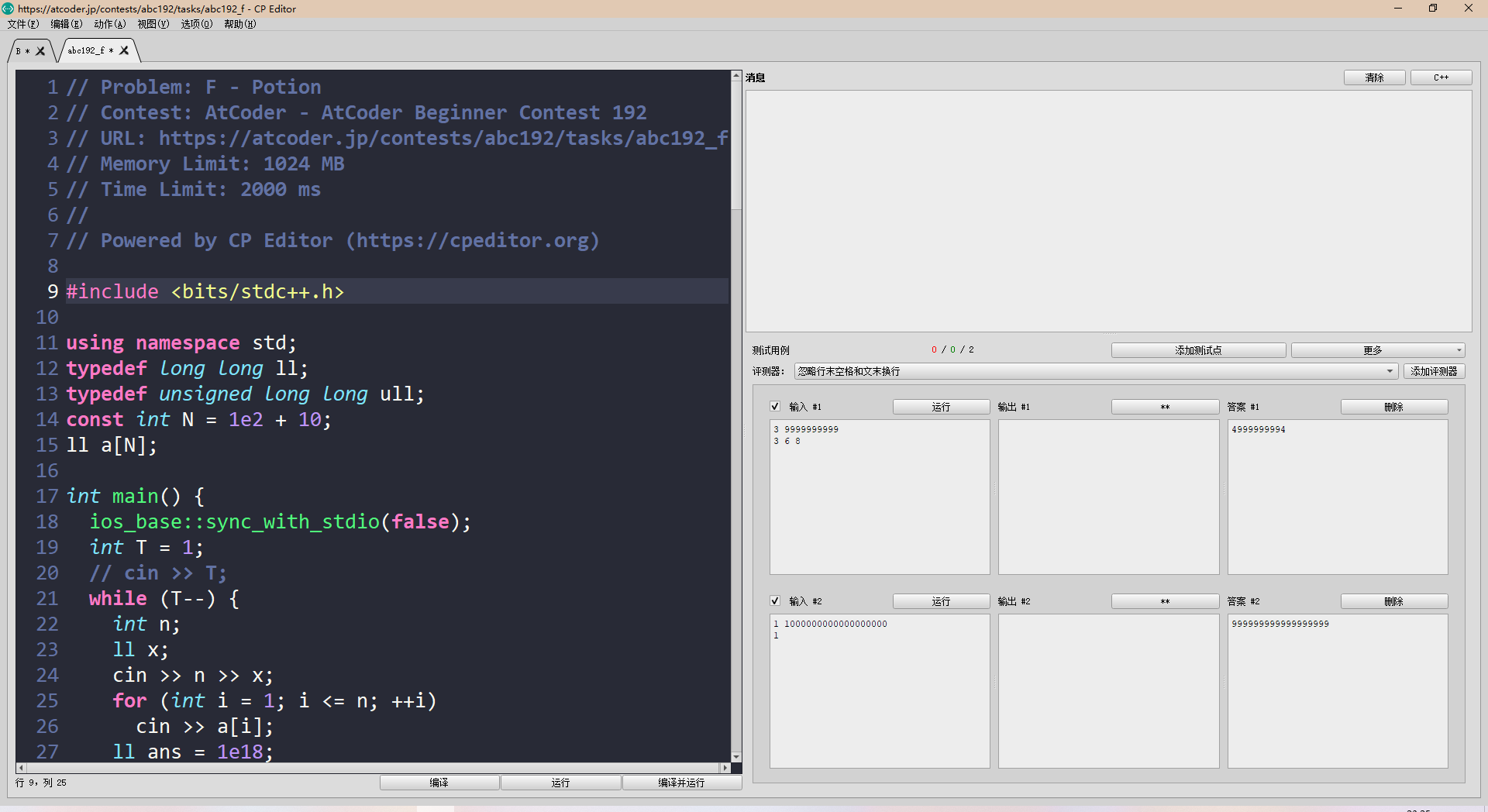Image resolution: width=1488 pixels, height=812 pixels.
Task: Restore down the CP Editor window
Action: [1433, 9]
